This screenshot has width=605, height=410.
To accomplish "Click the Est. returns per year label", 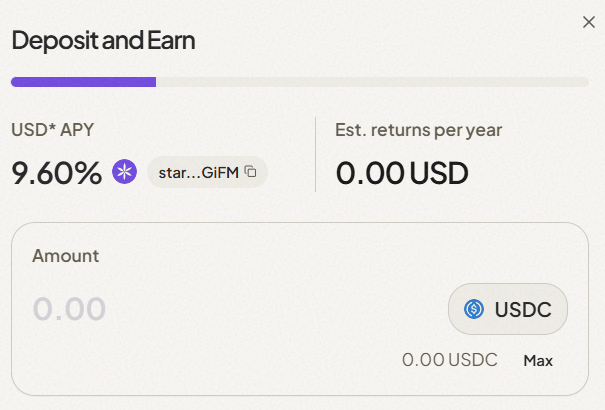I will [419, 130].
